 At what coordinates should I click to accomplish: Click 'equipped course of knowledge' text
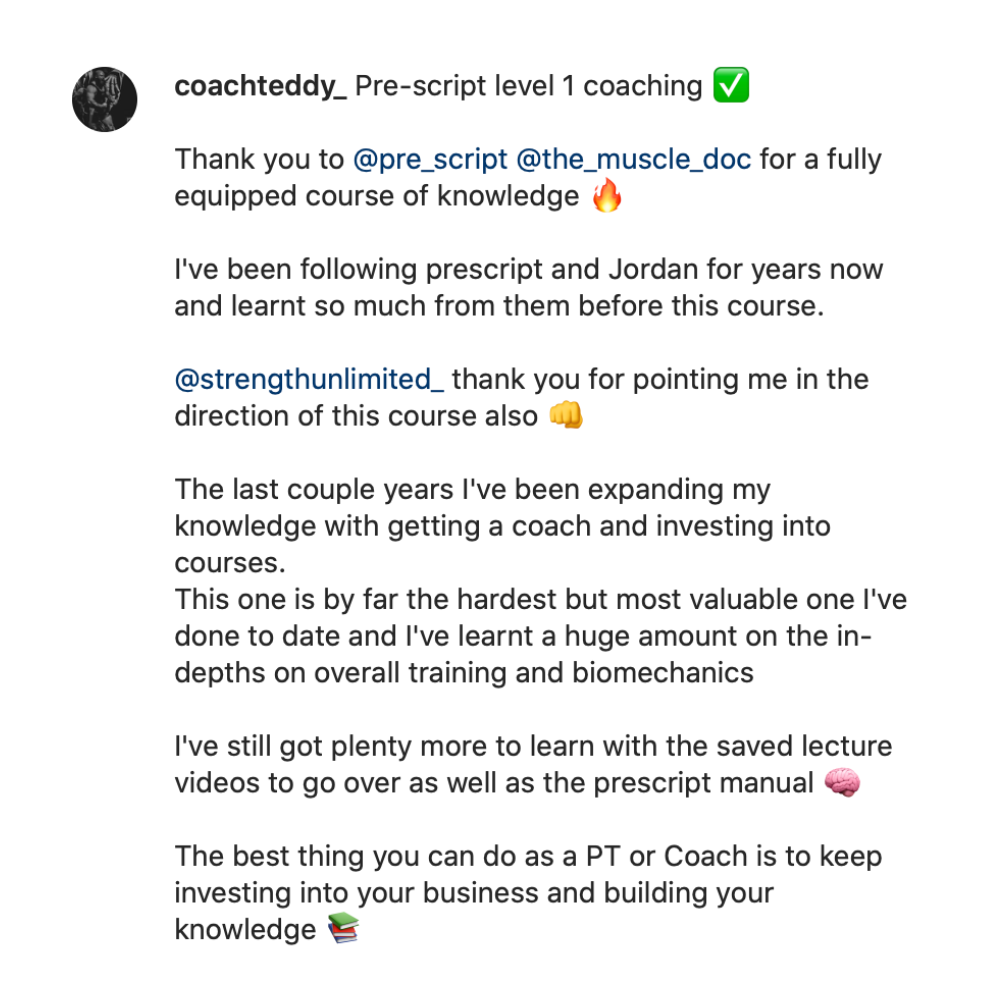click(376, 197)
